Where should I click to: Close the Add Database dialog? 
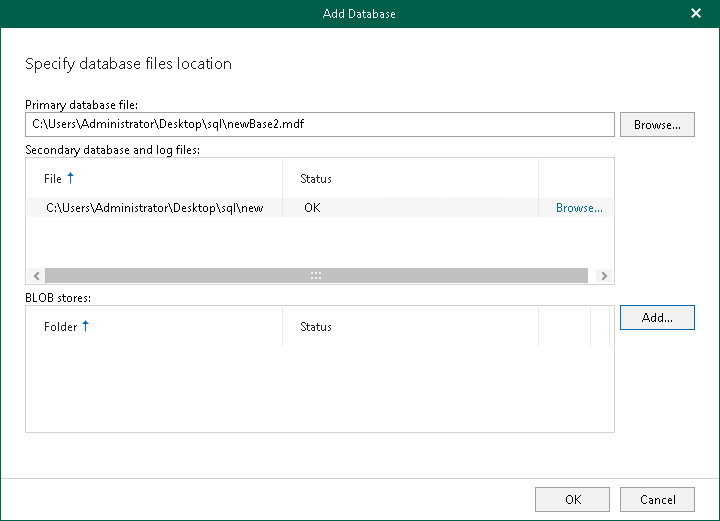(x=696, y=14)
